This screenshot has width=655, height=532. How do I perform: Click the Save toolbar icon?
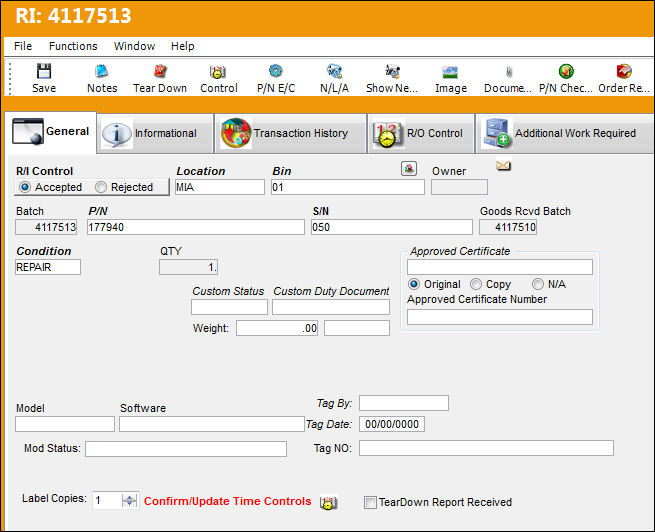point(44,71)
